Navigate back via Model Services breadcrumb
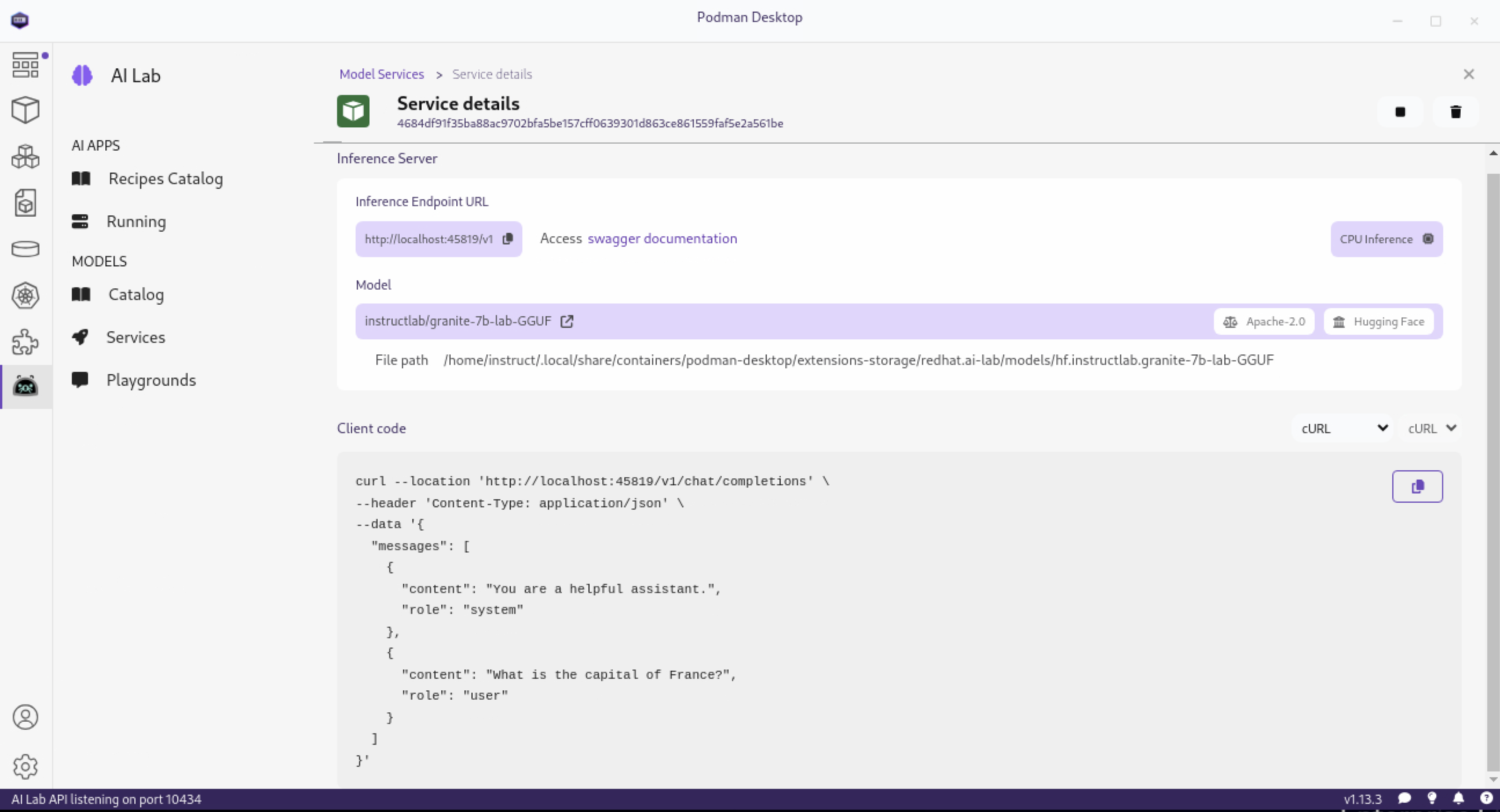The width and height of the screenshot is (1500, 812). (382, 75)
